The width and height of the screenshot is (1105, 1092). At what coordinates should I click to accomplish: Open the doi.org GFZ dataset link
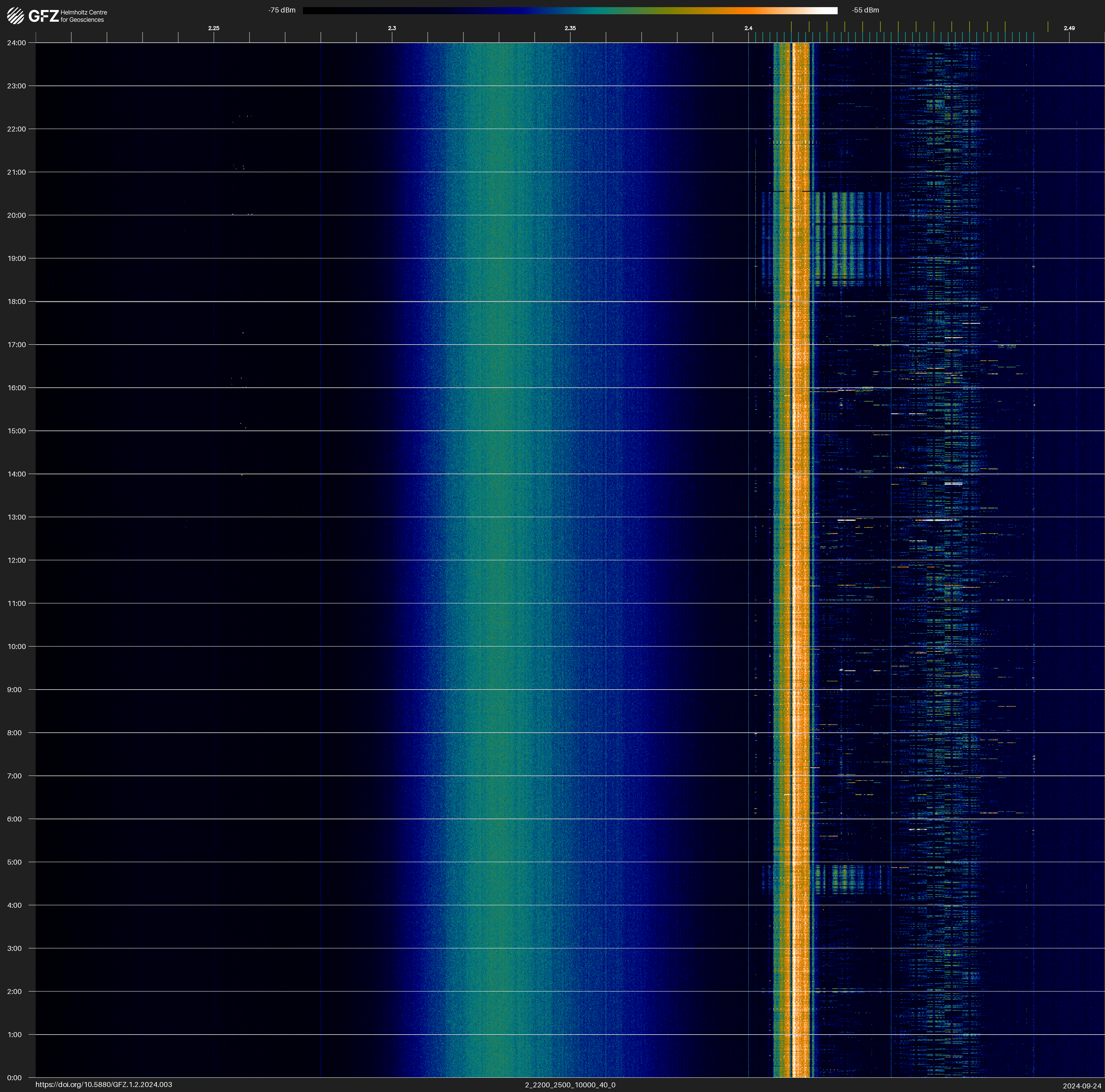coord(103,1085)
